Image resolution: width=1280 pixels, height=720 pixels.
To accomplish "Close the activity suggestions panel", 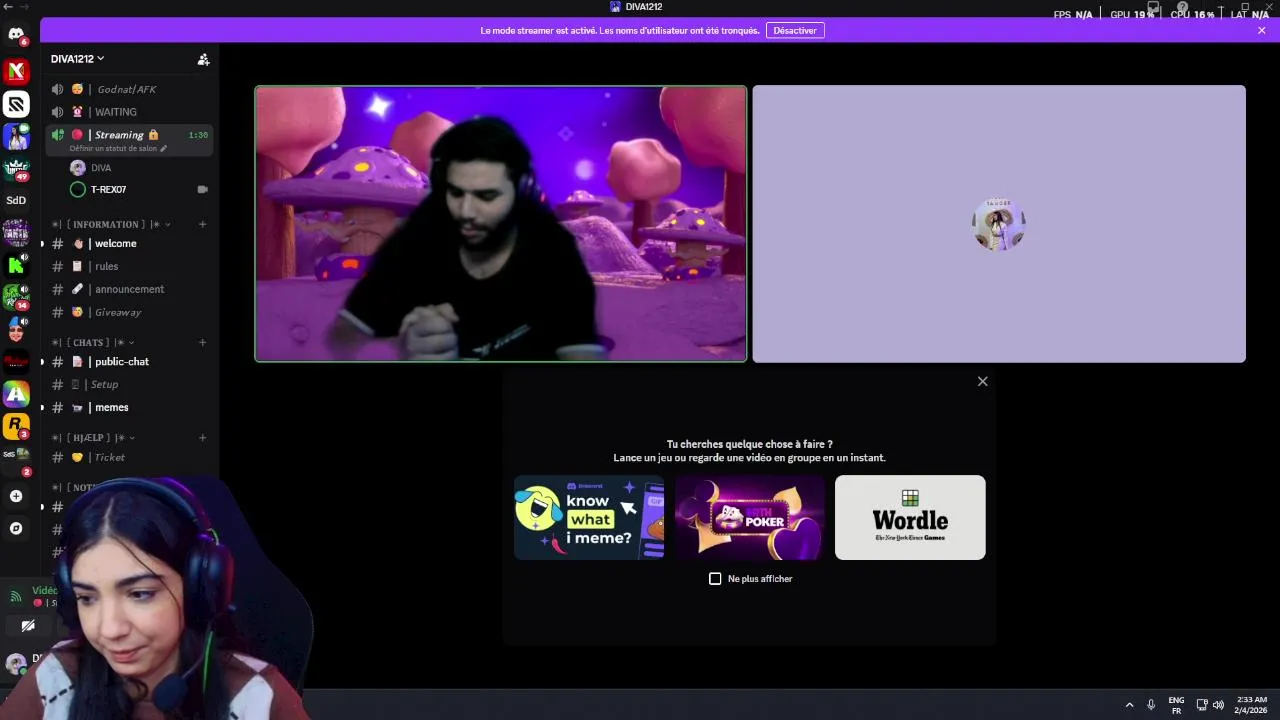I will pyautogui.click(x=982, y=382).
